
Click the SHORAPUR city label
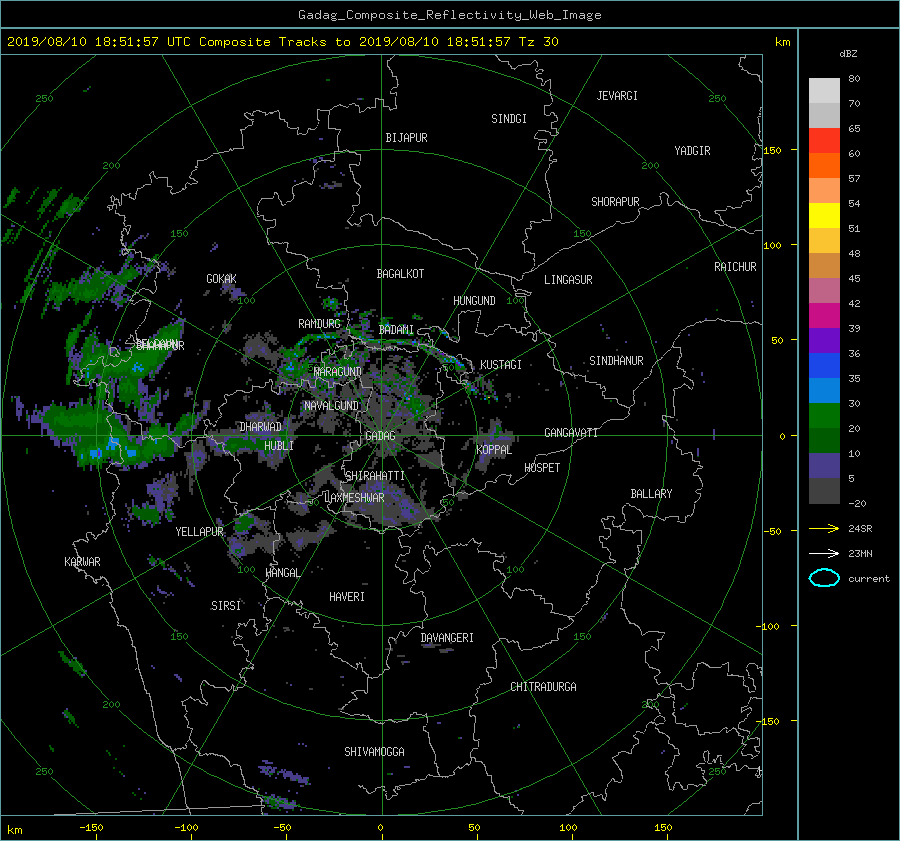[x=615, y=202]
